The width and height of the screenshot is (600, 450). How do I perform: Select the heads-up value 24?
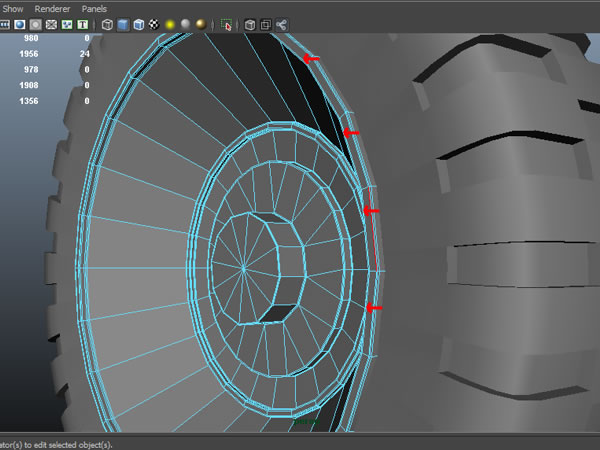(85, 54)
